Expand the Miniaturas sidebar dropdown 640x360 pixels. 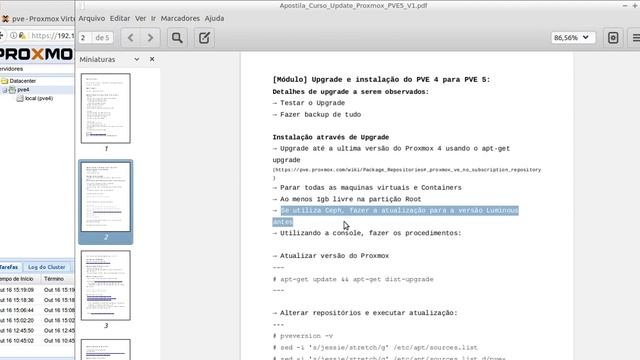(137, 59)
